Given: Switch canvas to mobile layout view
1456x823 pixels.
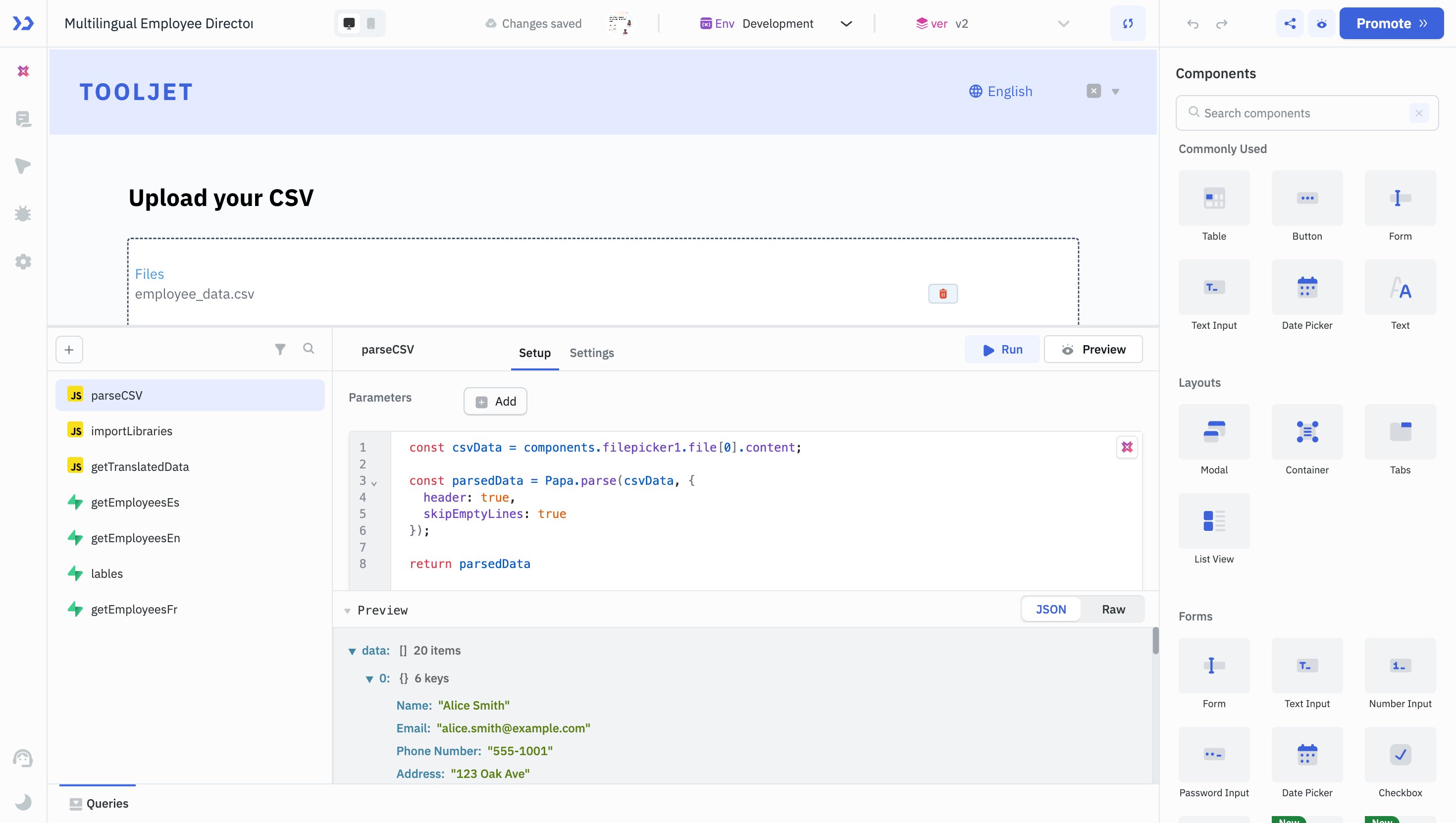Looking at the screenshot, I should click(371, 23).
